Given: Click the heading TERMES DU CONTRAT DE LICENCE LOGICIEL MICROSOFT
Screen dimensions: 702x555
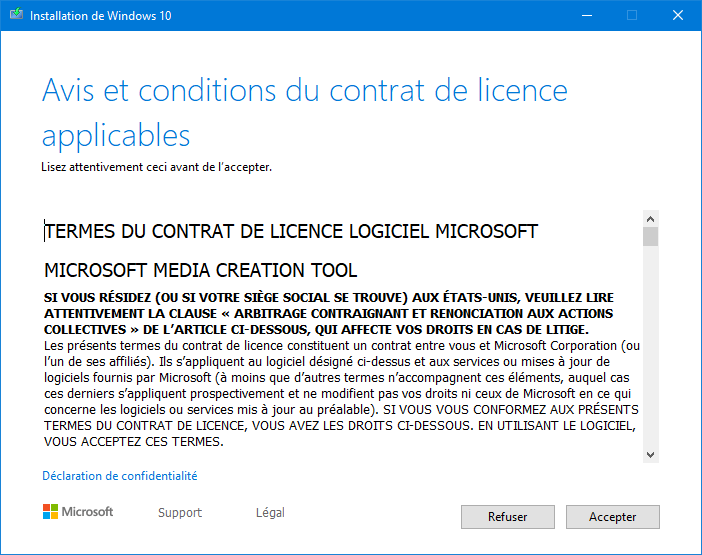Looking at the screenshot, I should pyautogui.click(x=291, y=231).
